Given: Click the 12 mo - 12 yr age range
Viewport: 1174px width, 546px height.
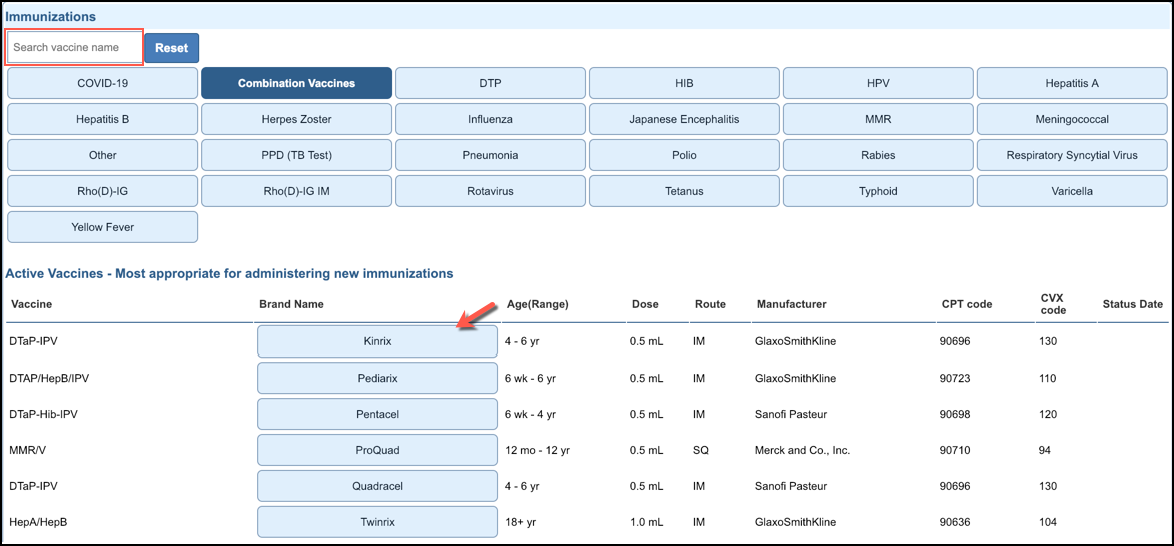Looking at the screenshot, I should (x=538, y=450).
